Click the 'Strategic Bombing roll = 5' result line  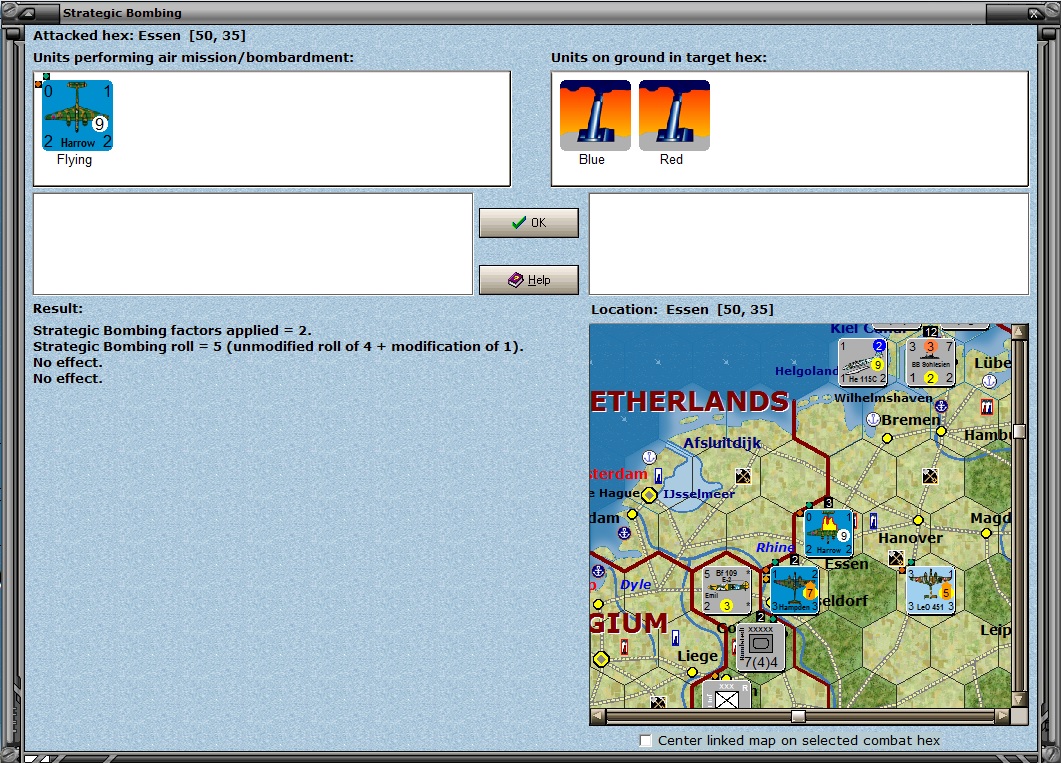(278, 346)
